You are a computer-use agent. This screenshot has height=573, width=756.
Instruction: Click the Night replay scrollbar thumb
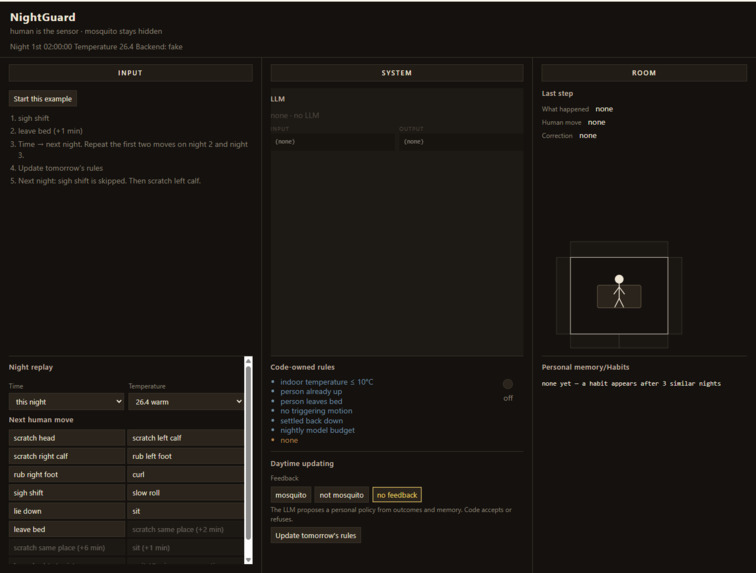click(x=248, y=452)
